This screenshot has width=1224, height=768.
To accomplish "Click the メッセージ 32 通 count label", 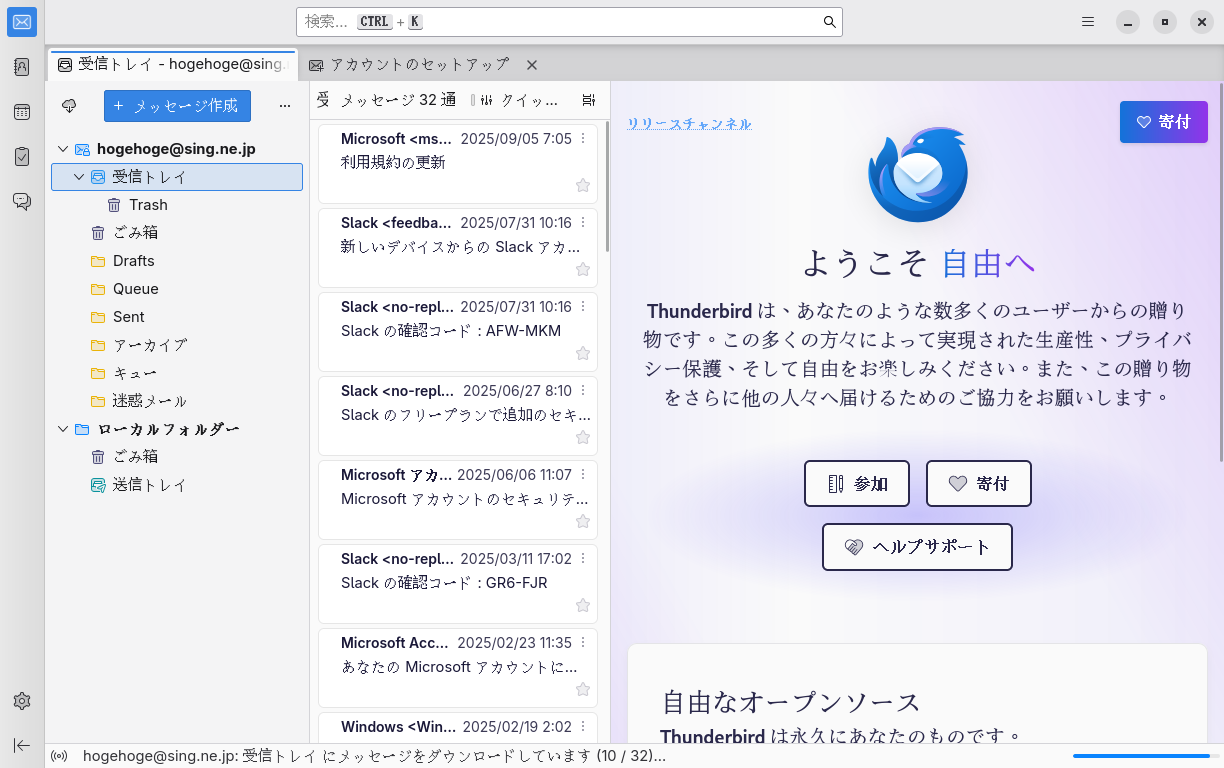I will coord(398,100).
